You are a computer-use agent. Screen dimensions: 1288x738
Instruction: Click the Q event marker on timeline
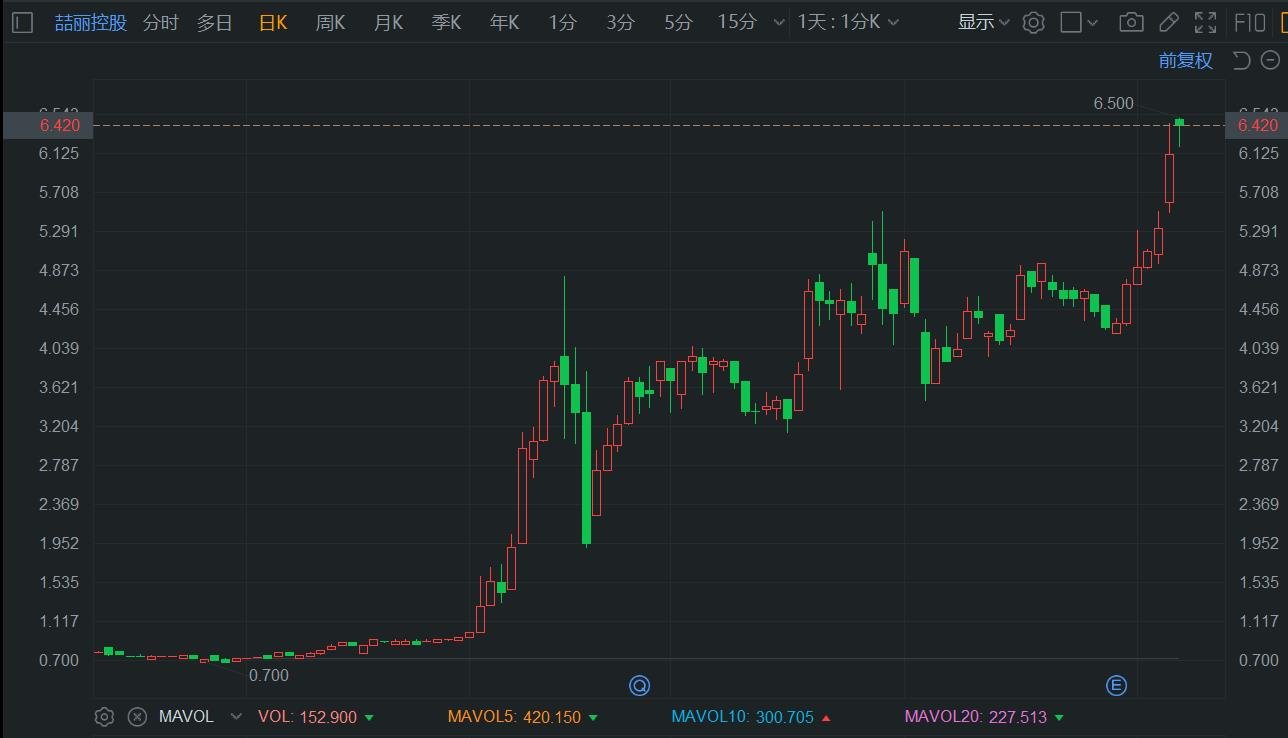click(x=639, y=685)
